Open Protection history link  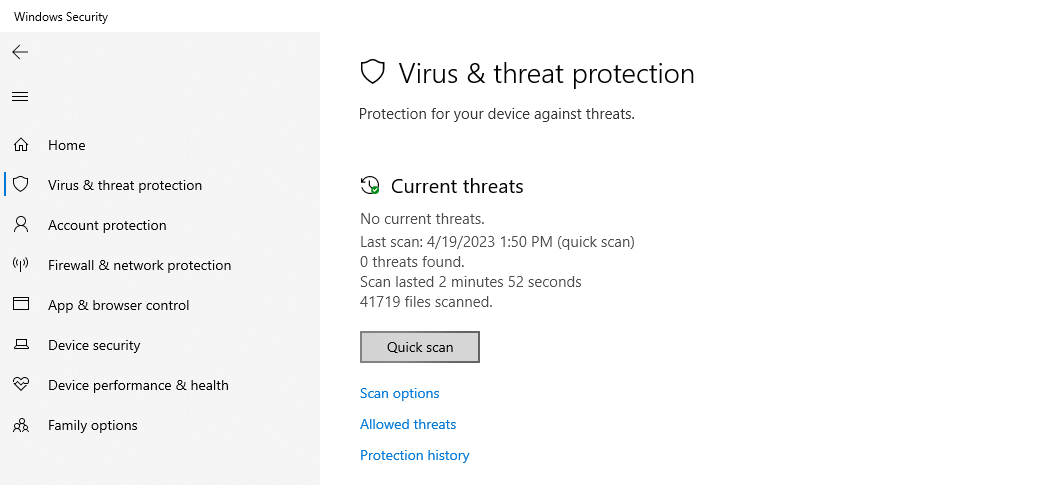pos(414,455)
